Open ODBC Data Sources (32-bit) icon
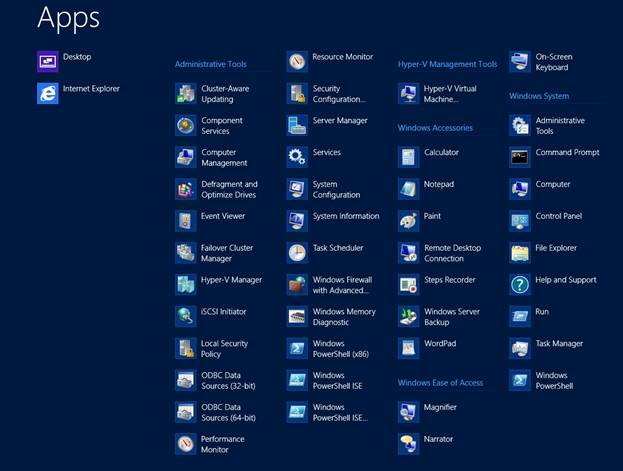 click(x=186, y=380)
